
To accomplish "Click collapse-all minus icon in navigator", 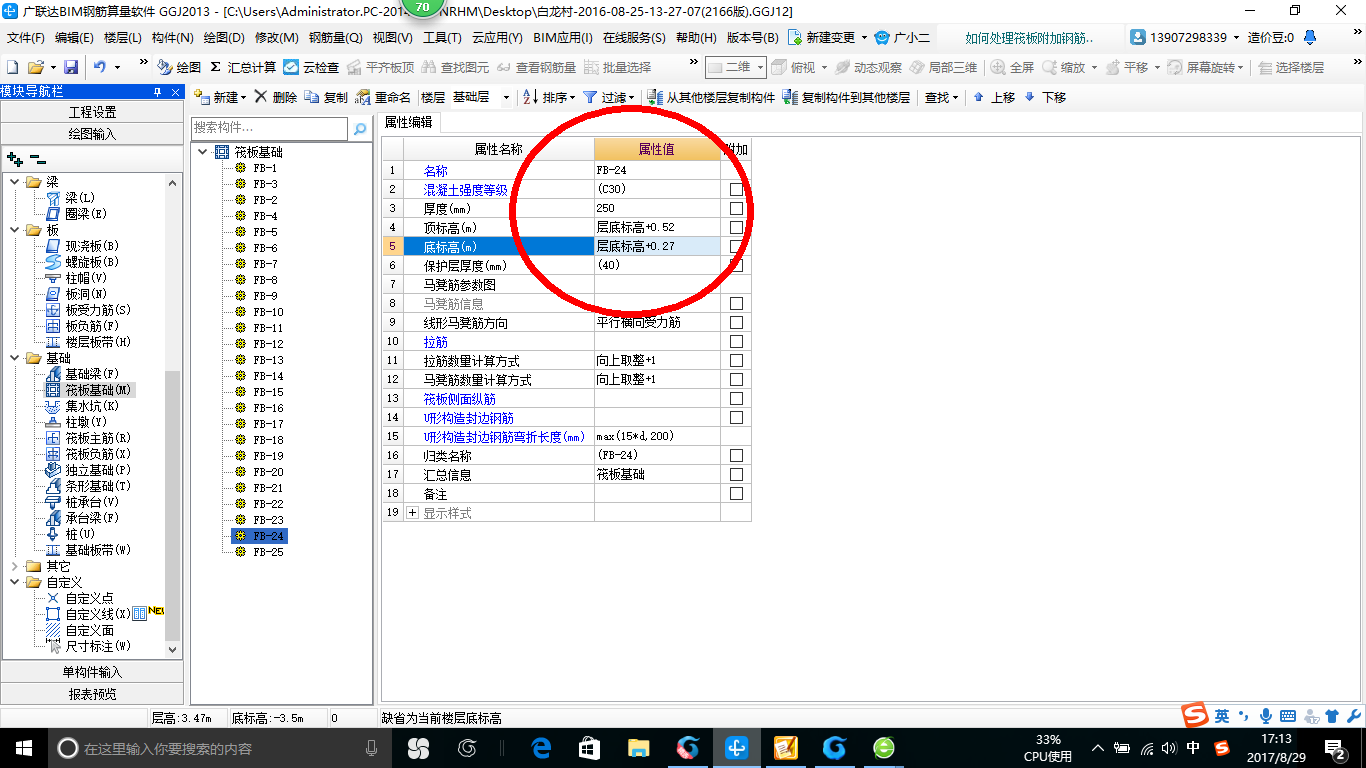I will [x=37, y=159].
